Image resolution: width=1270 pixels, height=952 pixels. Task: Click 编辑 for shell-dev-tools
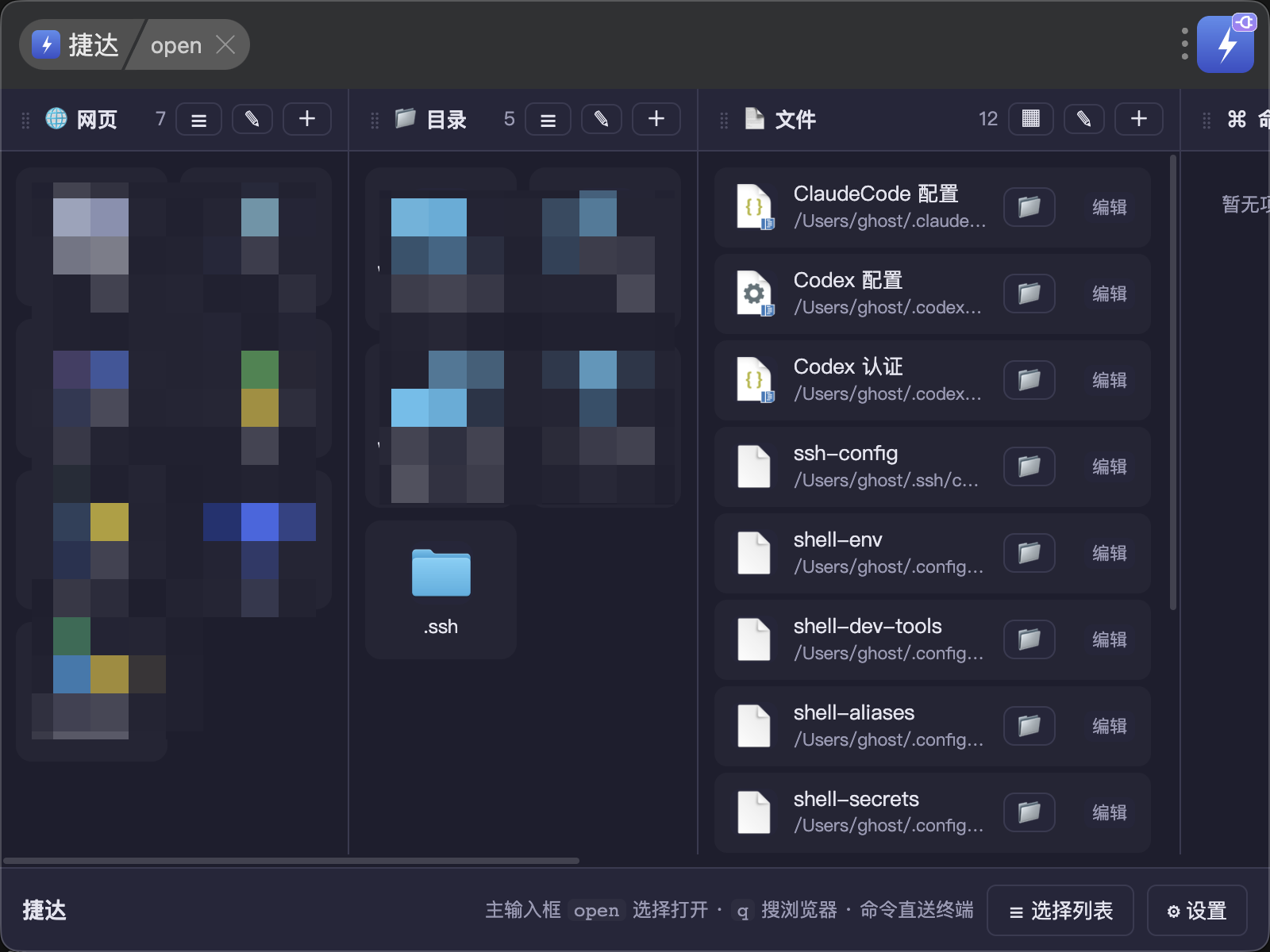[1109, 639]
